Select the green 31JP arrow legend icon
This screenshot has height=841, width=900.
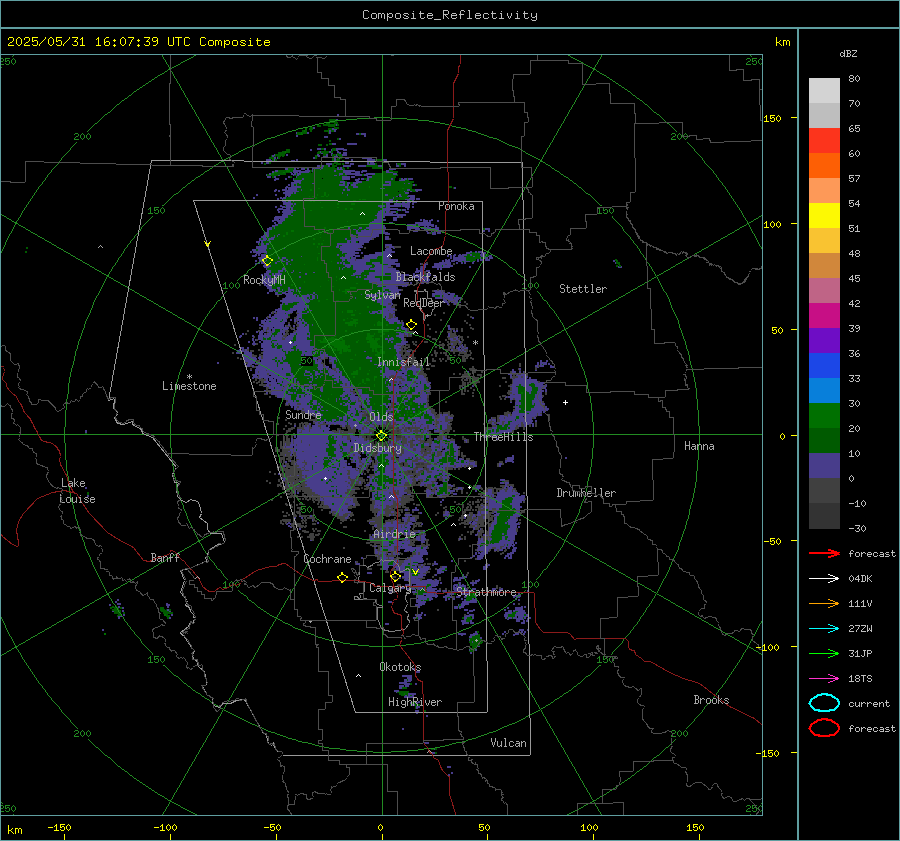tap(824, 653)
